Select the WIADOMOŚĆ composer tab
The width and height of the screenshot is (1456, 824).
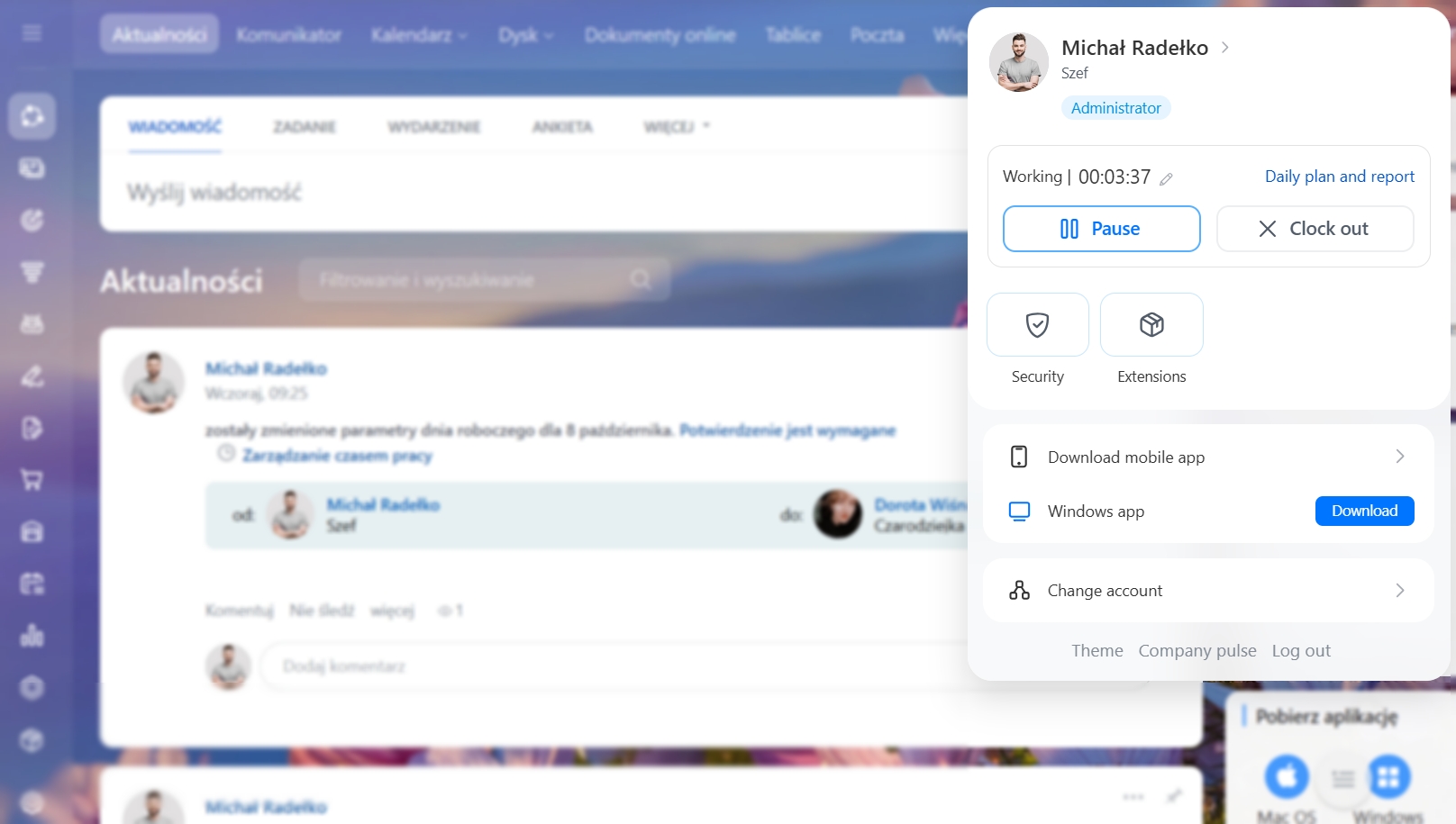point(175,127)
